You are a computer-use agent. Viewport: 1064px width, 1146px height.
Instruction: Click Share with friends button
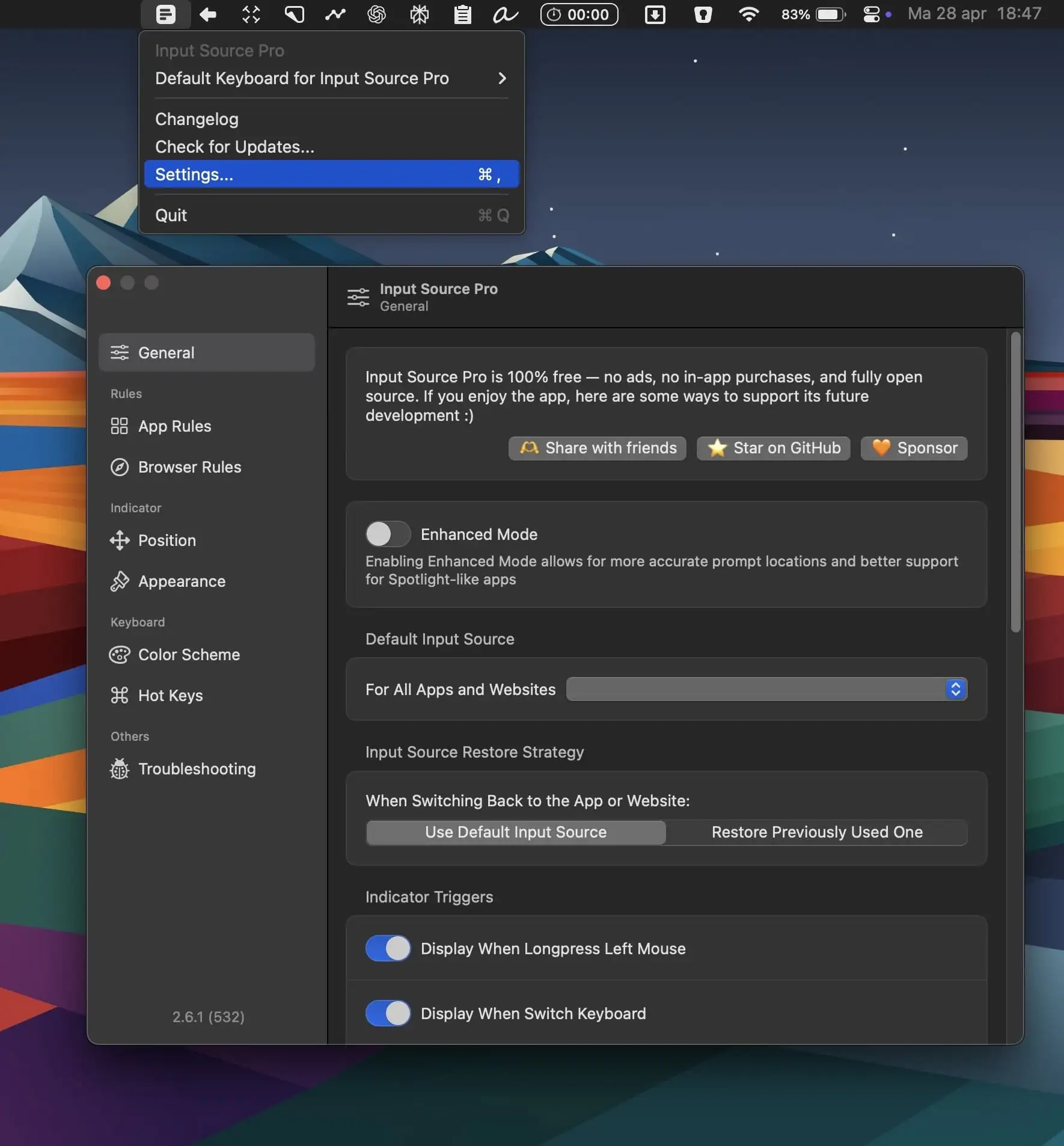(597, 448)
